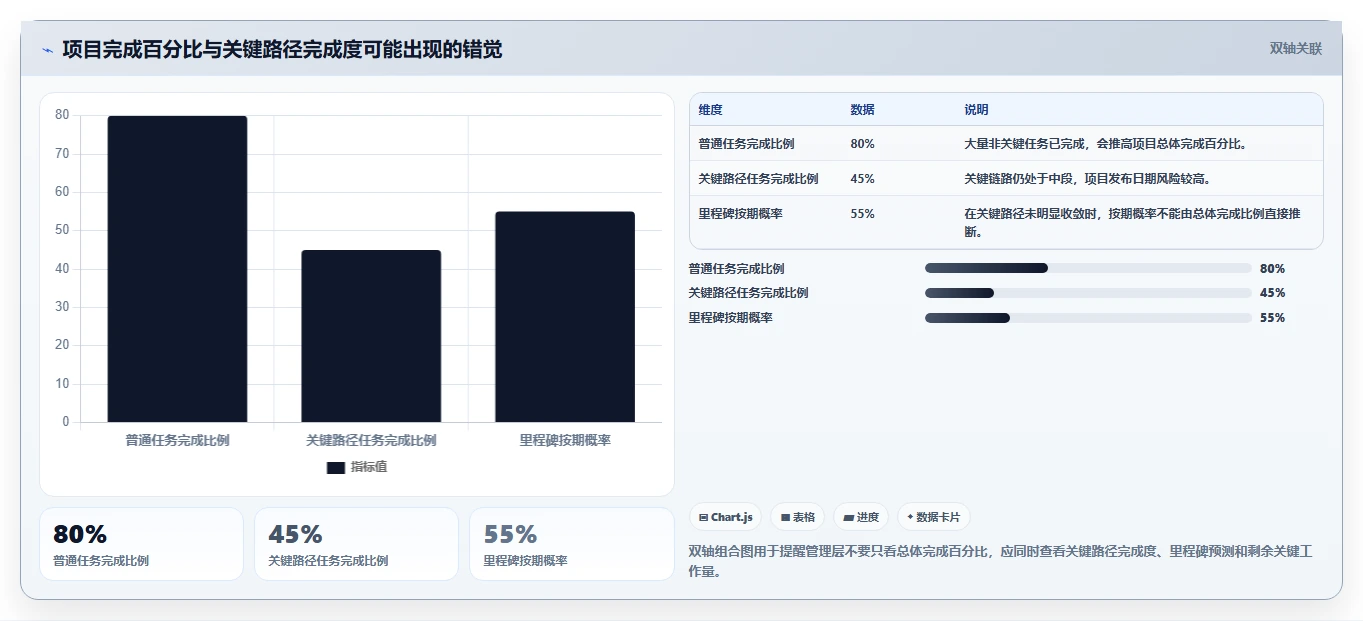Click the 55% progress bar for 里程碑按期概率
Viewport: 1363px width, 621px height.
point(1088,318)
